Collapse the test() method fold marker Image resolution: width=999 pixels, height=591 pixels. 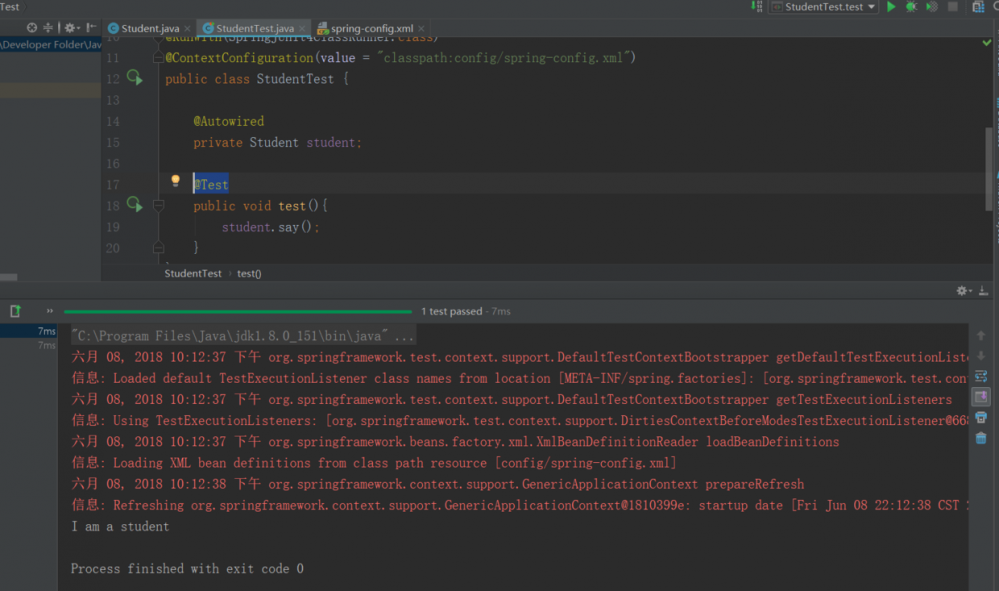[158, 205]
